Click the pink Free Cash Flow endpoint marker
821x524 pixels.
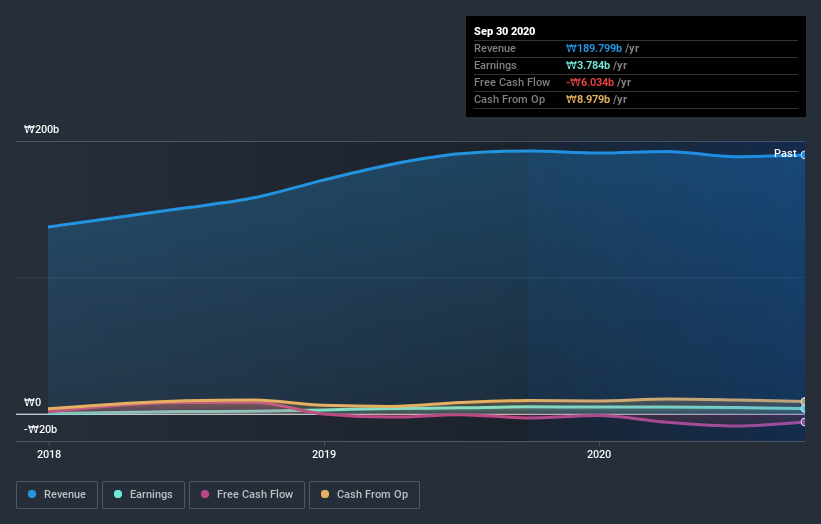(x=804, y=422)
